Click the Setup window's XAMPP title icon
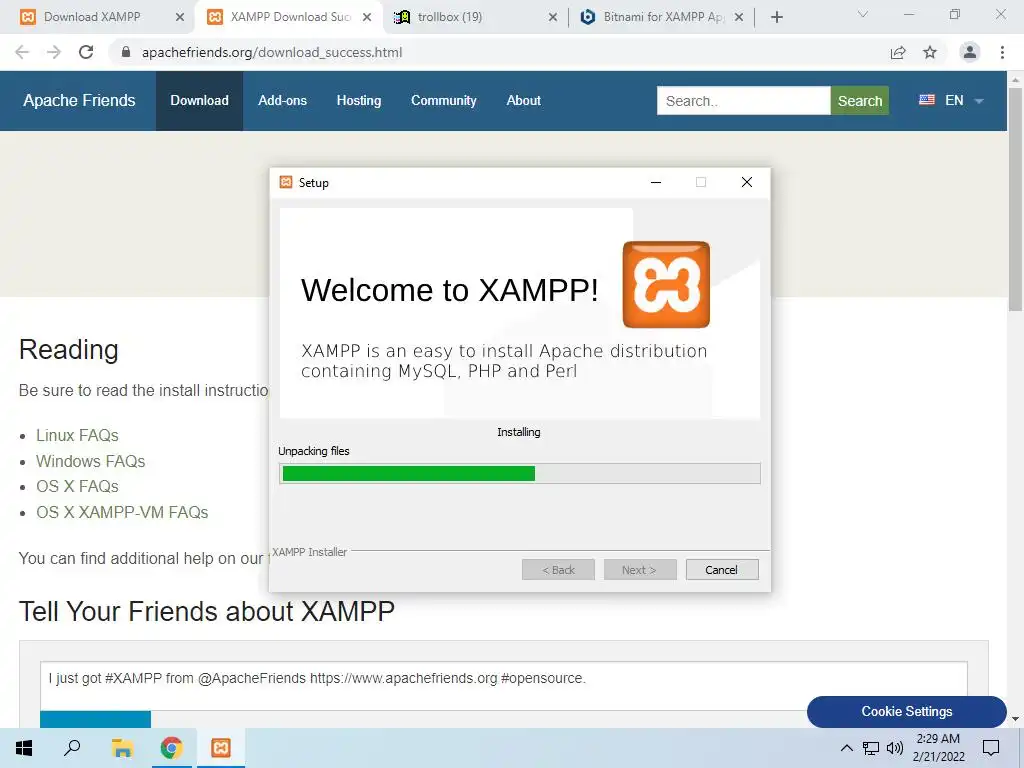Screen dimensions: 1024x768 (285, 182)
